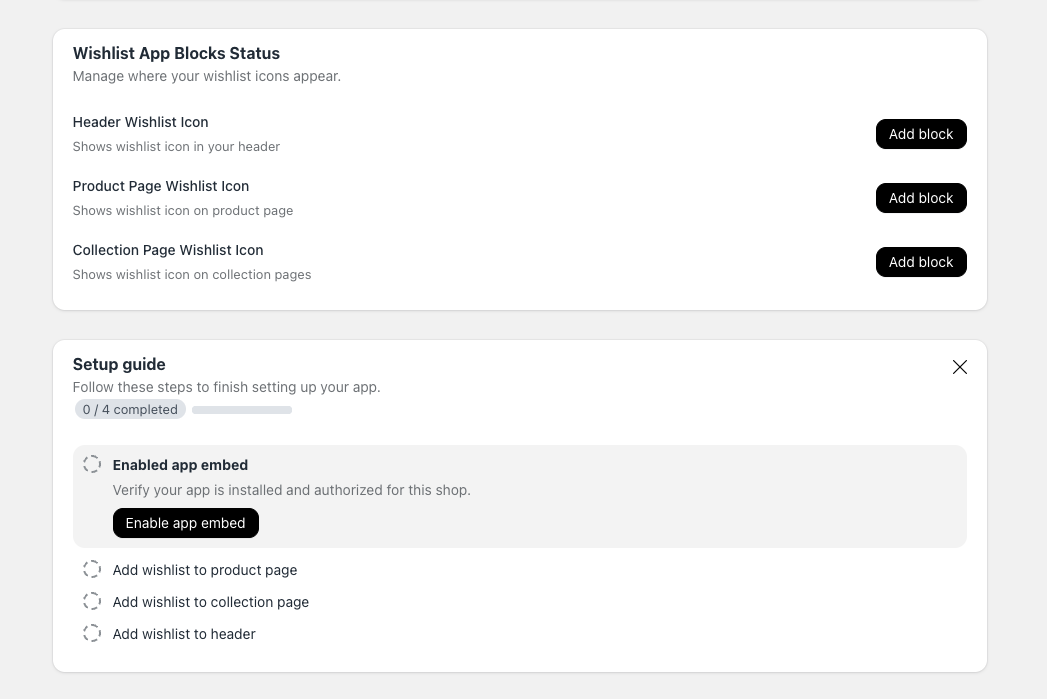Dismiss the Setup guide with X icon
Screen dimensions: 1047x699
pyautogui.click(x=959, y=367)
